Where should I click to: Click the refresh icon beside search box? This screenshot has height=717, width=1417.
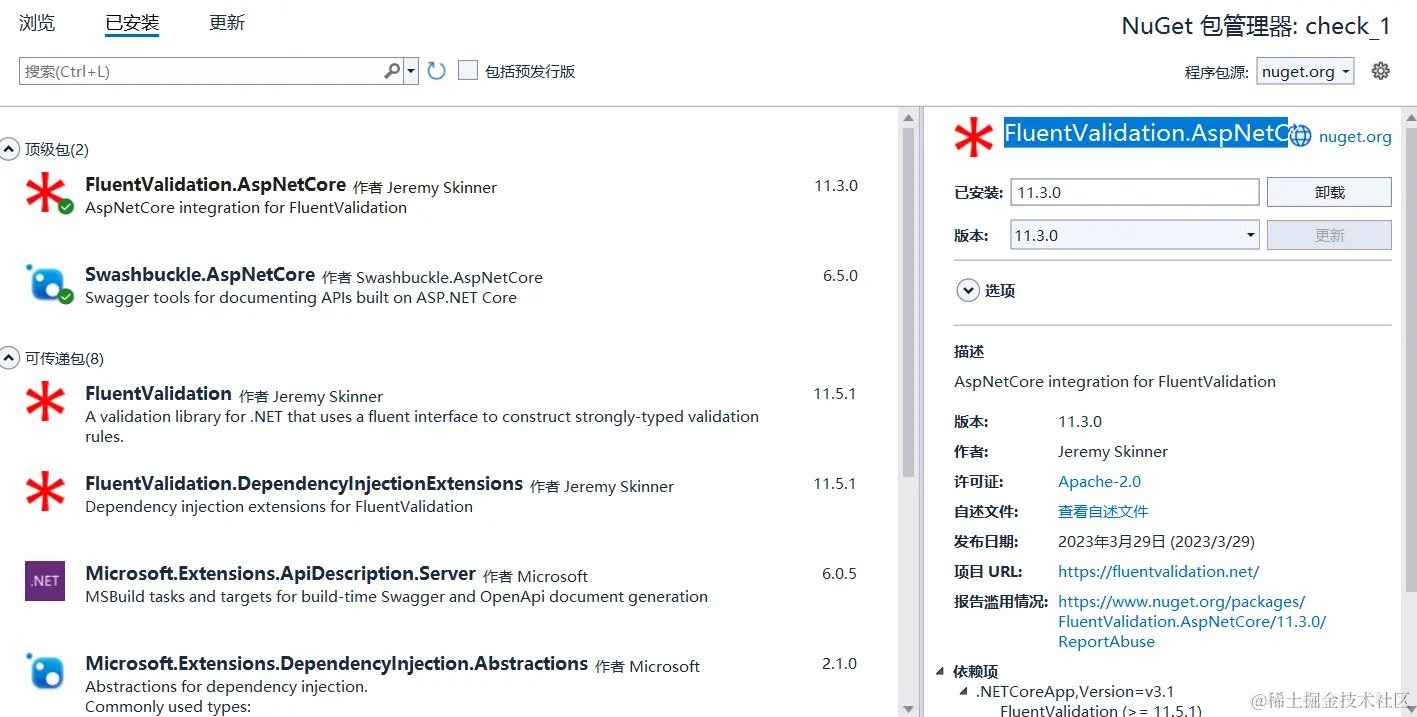click(436, 71)
